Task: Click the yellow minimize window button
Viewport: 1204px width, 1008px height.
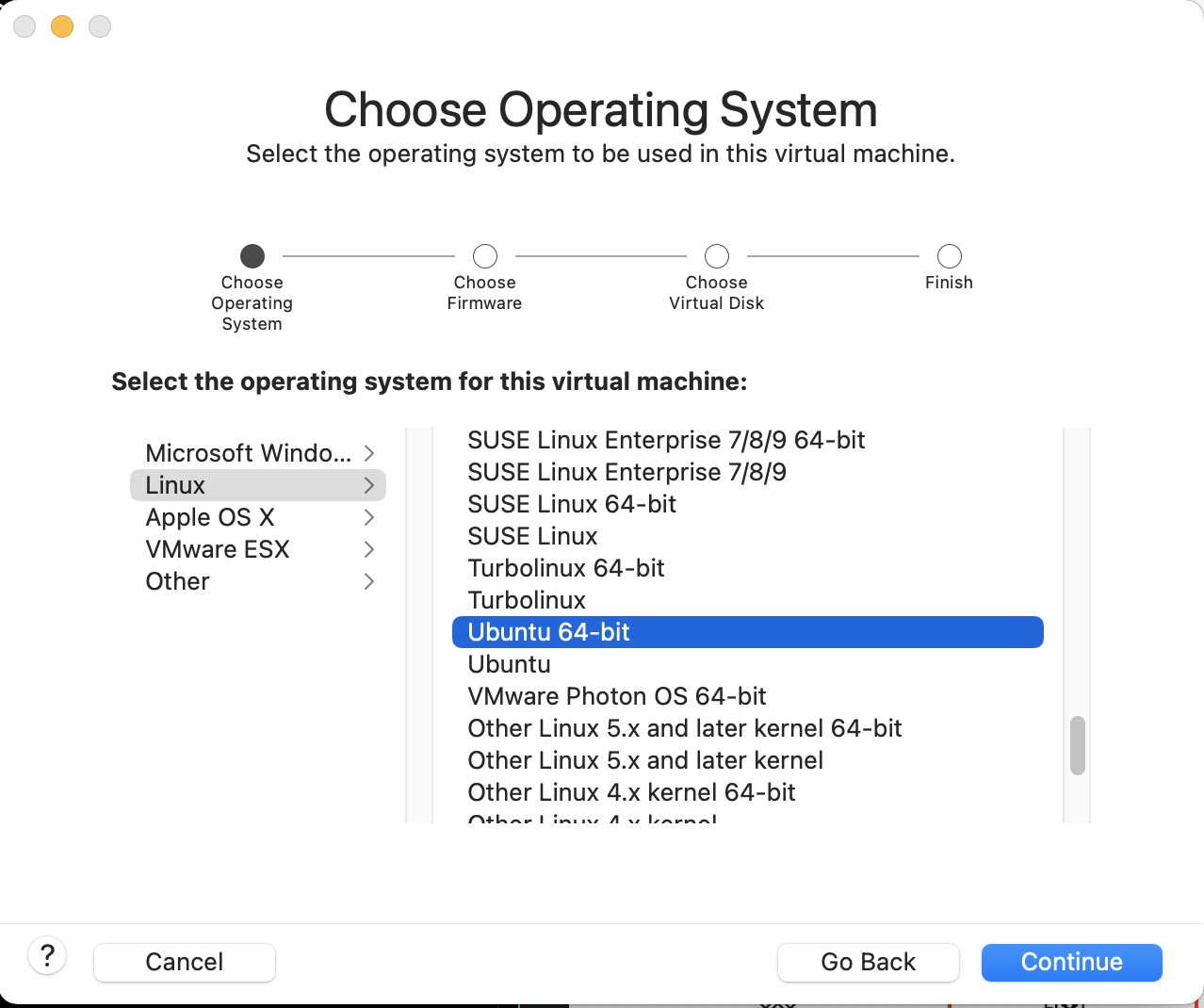Action: click(62, 26)
